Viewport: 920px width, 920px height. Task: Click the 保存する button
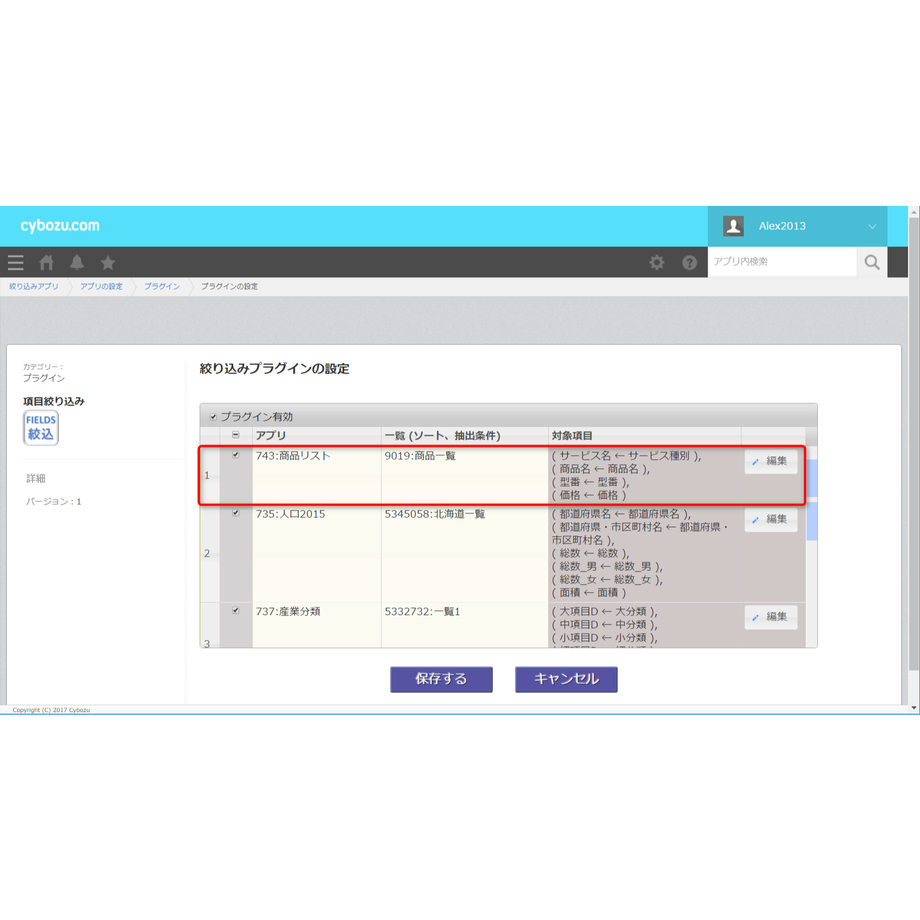coord(441,679)
